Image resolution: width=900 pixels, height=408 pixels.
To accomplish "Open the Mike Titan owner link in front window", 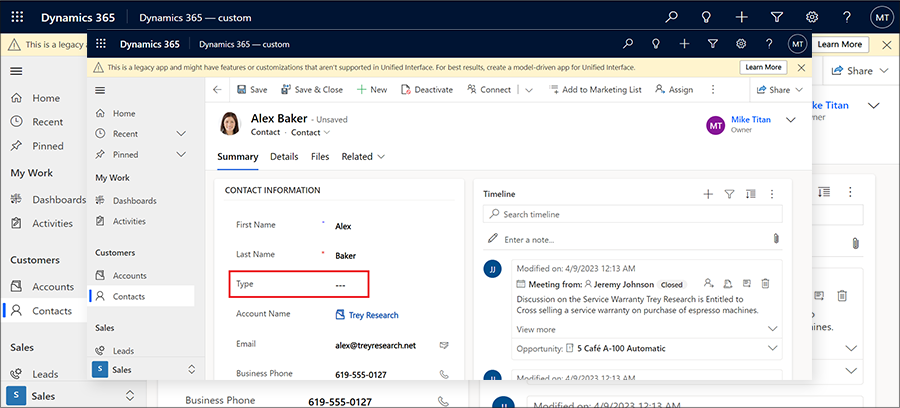I will pos(751,119).
